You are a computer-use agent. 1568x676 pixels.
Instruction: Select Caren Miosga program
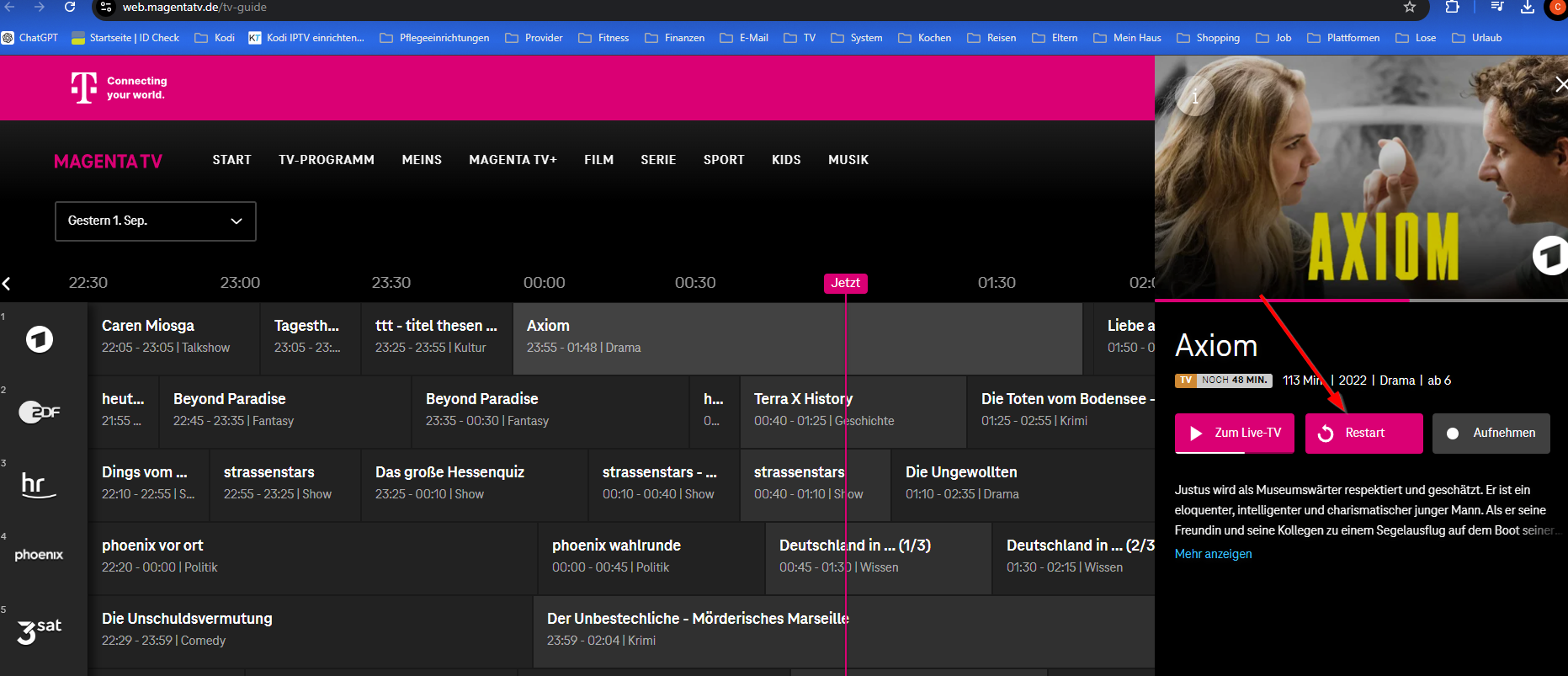tap(174, 338)
